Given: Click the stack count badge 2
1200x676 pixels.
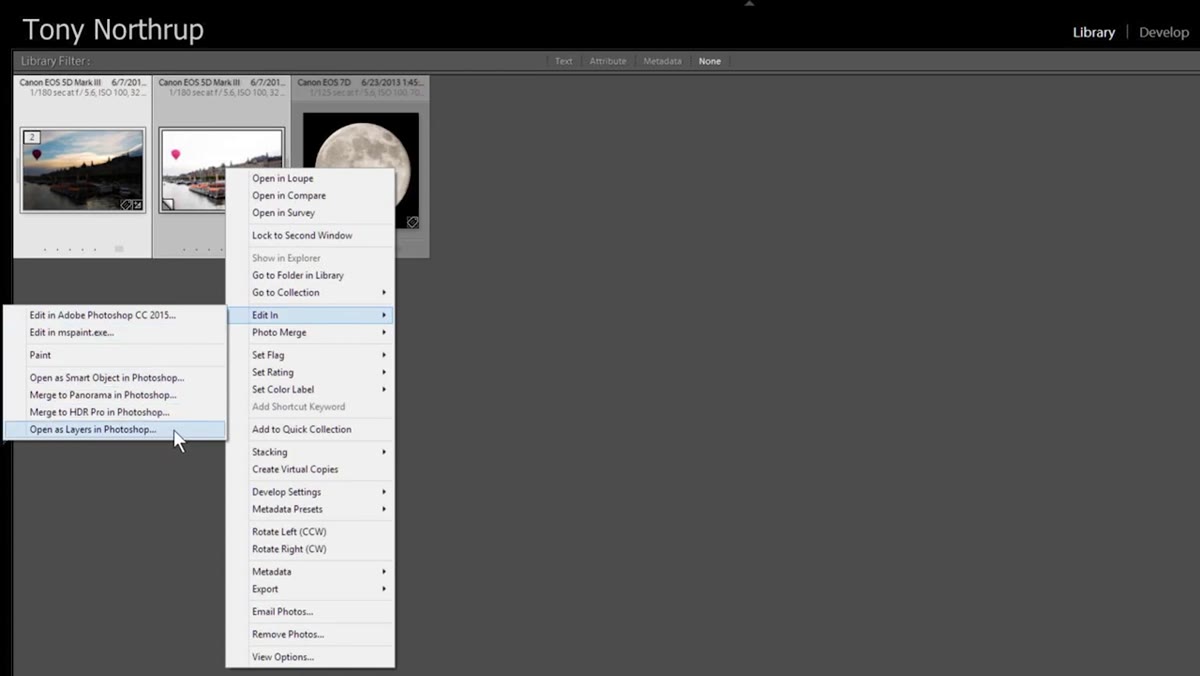Looking at the screenshot, I should click(x=31, y=138).
